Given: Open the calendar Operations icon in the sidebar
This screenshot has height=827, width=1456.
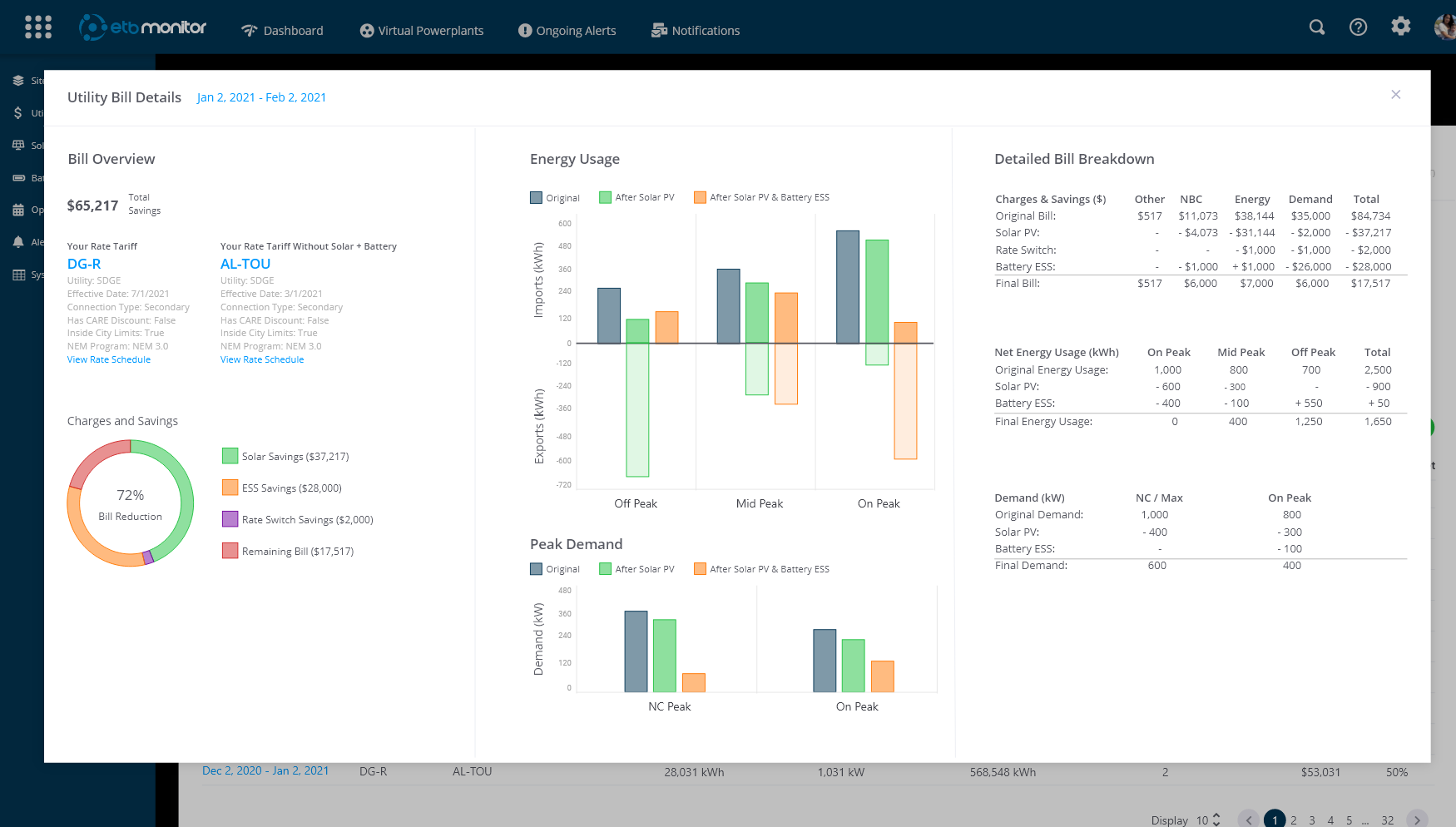Looking at the screenshot, I should click(x=18, y=209).
